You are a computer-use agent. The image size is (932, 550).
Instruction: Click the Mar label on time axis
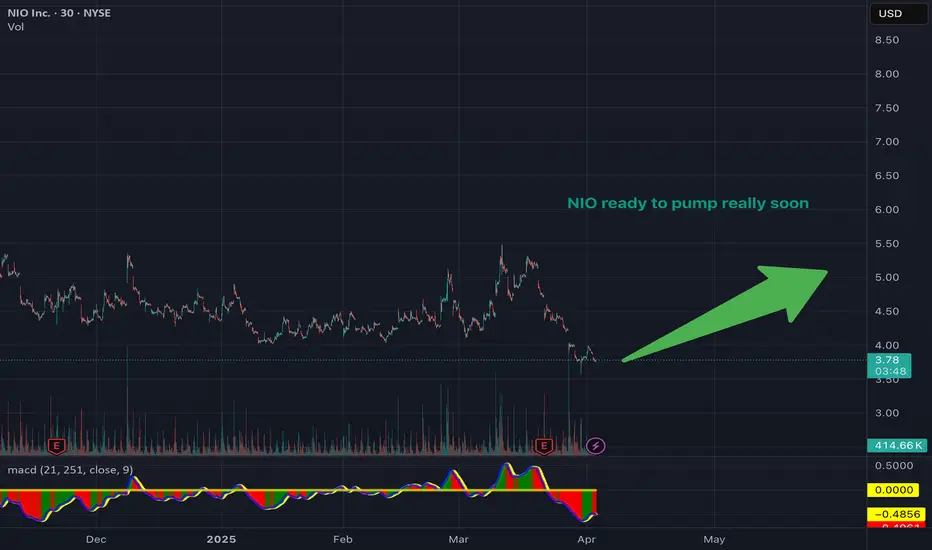458,539
